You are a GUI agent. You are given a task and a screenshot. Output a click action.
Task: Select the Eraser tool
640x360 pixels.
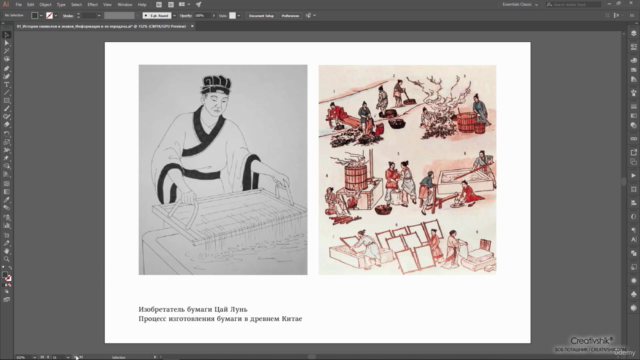tap(7, 124)
